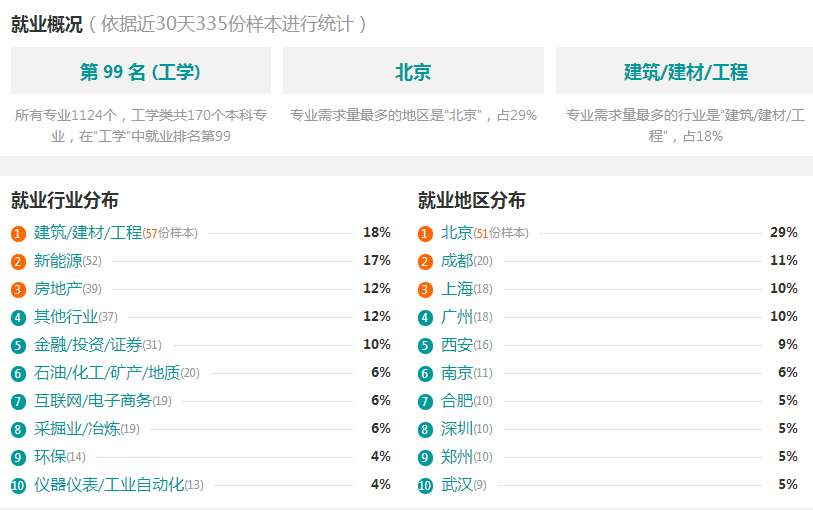This screenshot has width=813, height=510.
Task: Open the 互联网/电子商务 industry link
Action: tap(93, 400)
